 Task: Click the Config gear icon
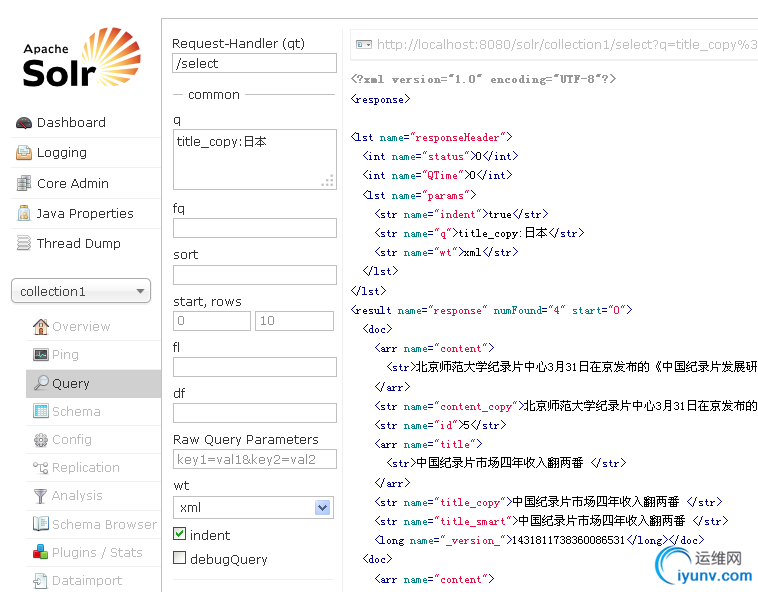tap(41, 440)
